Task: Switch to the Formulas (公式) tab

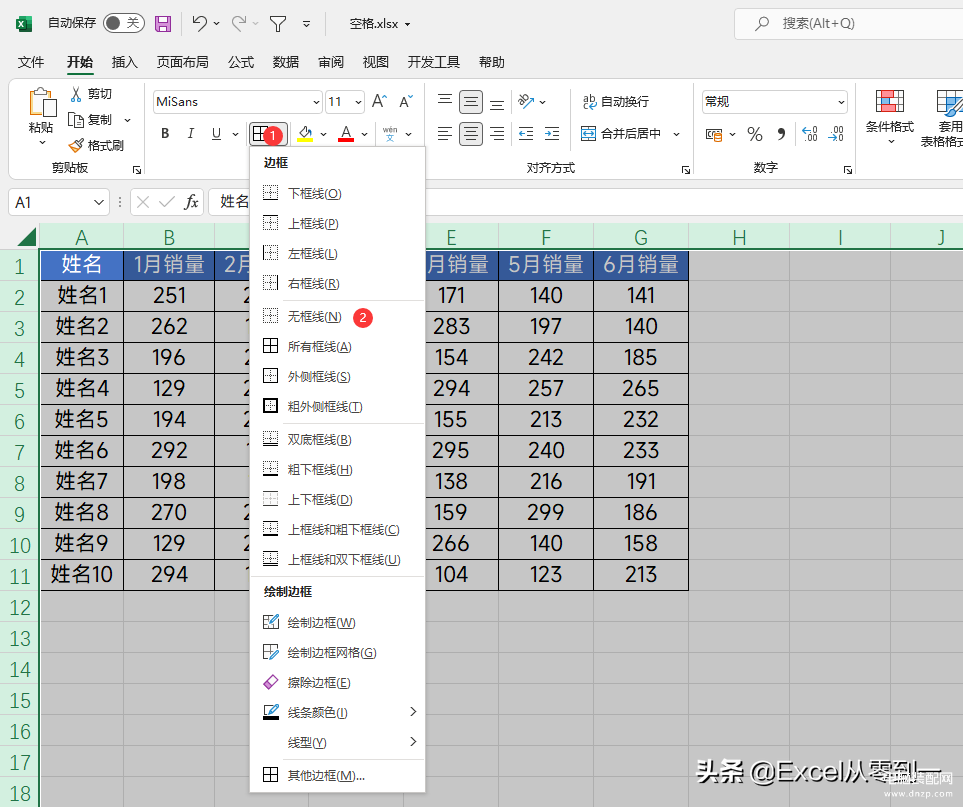Action: point(241,62)
